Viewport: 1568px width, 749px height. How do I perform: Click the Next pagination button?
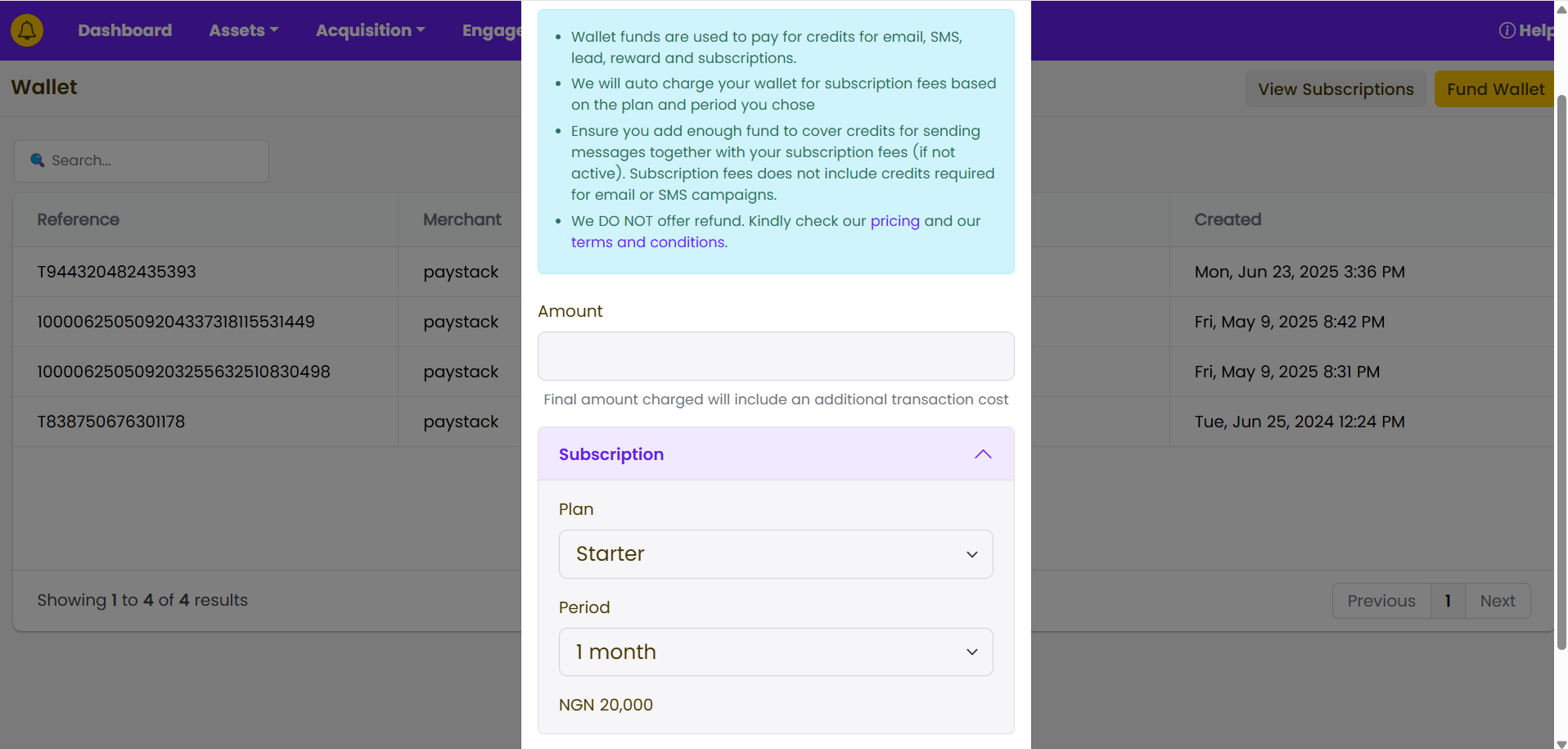tap(1497, 601)
